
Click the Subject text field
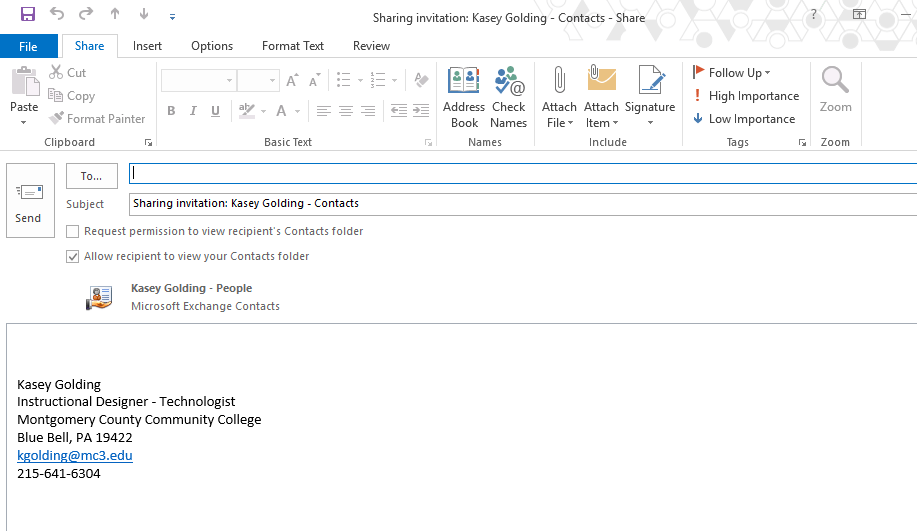click(x=523, y=204)
